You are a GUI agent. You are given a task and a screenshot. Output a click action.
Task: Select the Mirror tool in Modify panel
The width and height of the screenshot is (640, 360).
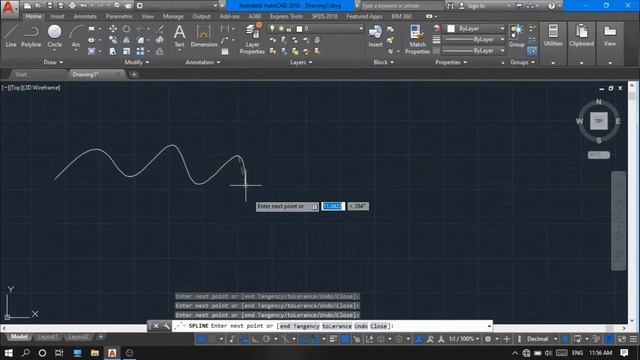click(127, 40)
